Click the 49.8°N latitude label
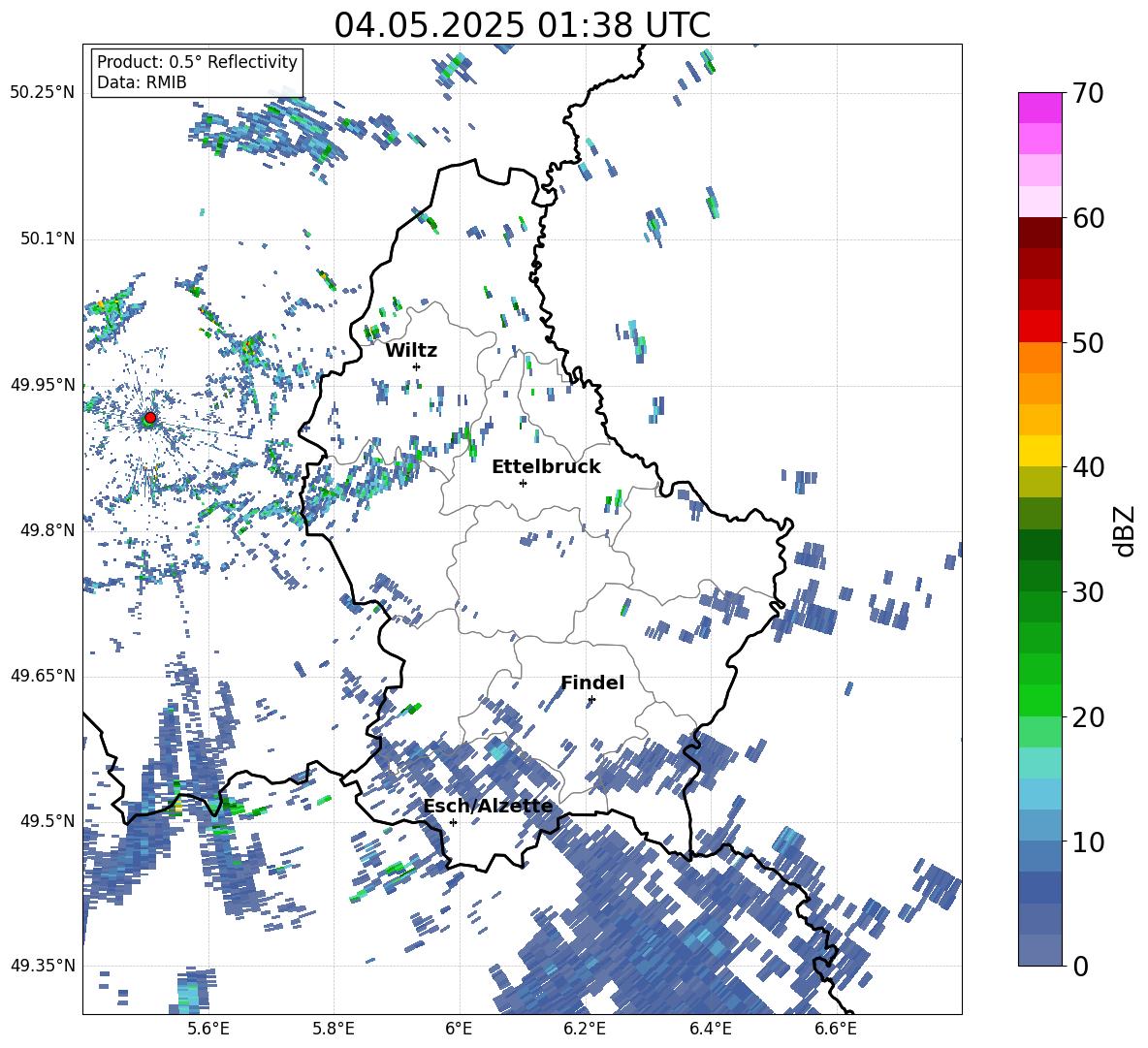 tap(48, 530)
